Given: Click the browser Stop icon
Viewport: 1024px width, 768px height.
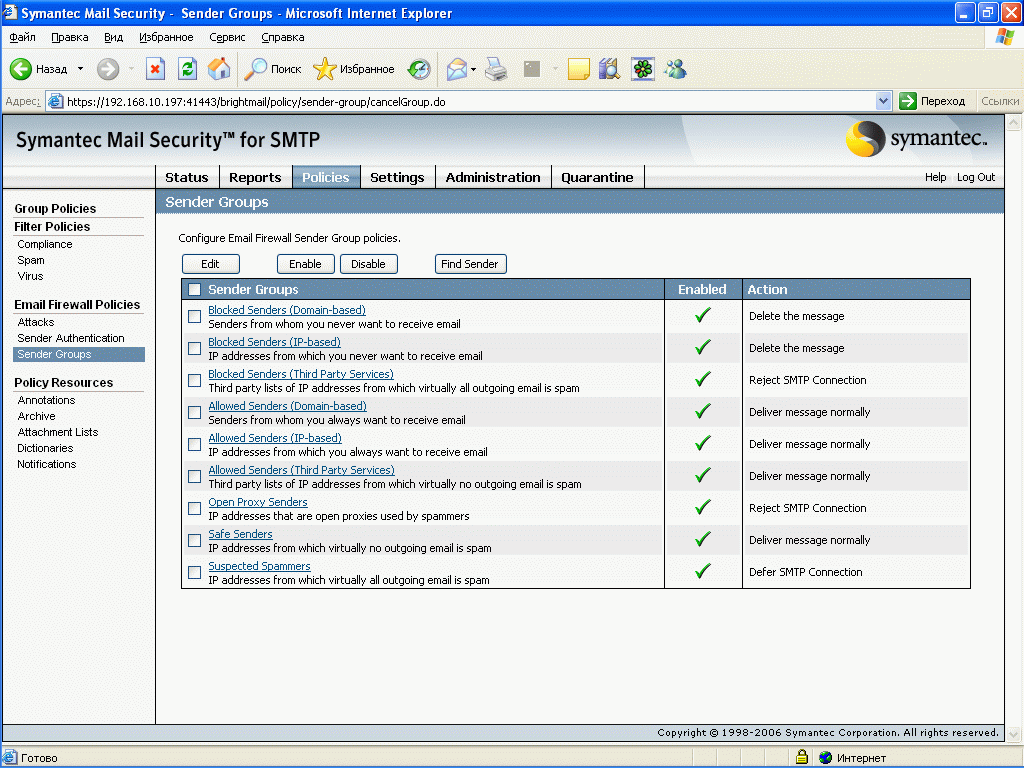Looking at the screenshot, I should click(x=155, y=69).
